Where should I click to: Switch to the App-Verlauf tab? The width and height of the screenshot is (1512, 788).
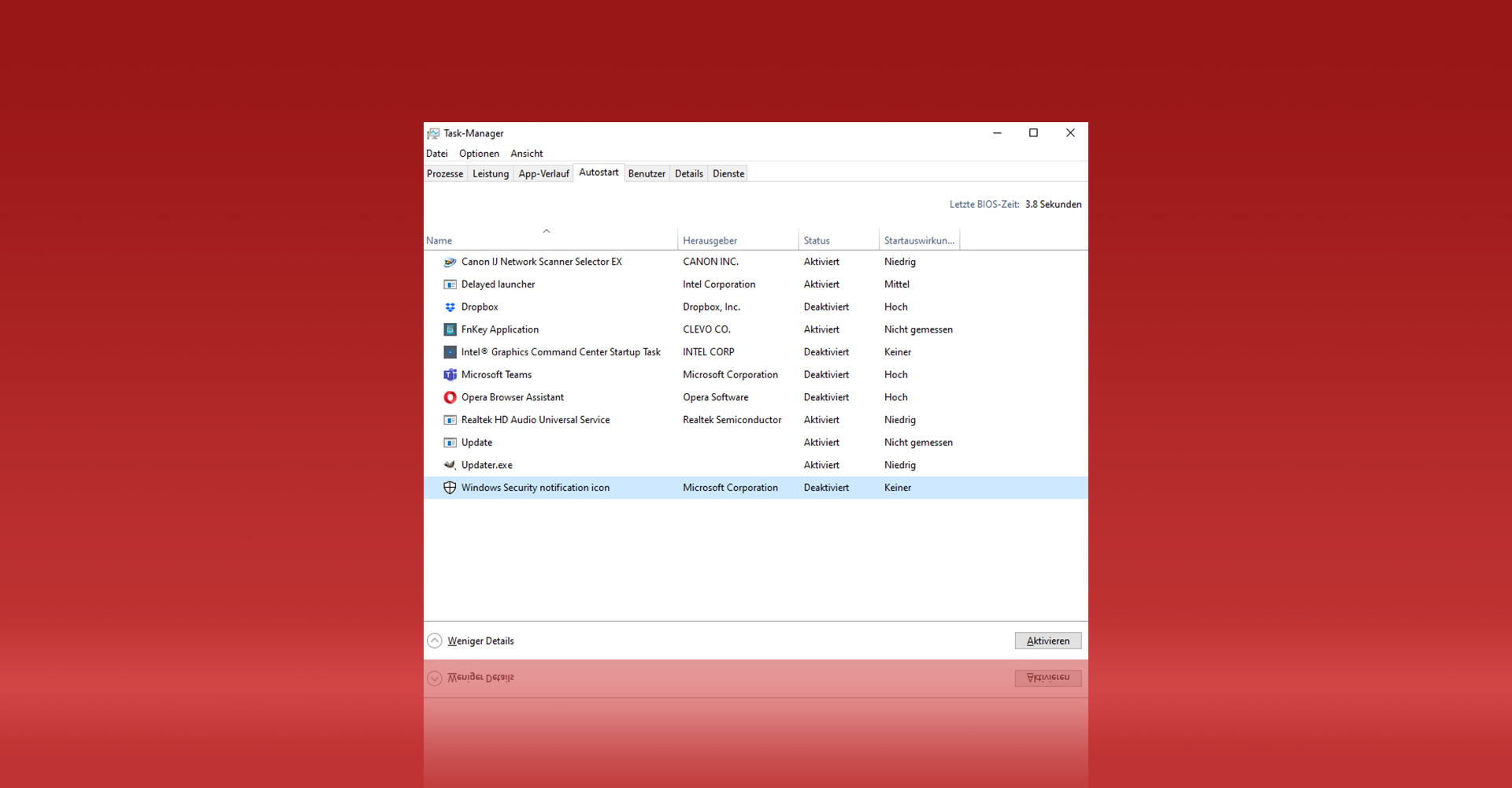(543, 173)
